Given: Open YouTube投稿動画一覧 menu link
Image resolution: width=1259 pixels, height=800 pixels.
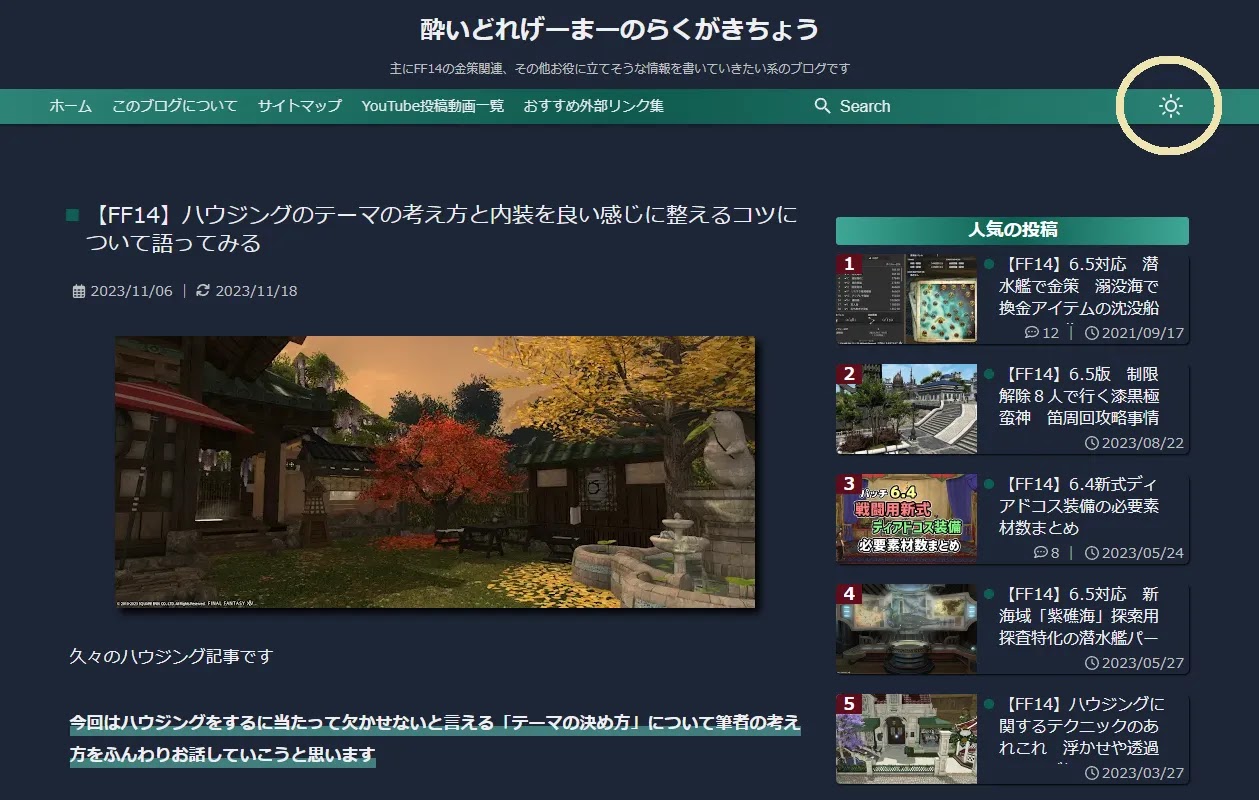Looking at the screenshot, I should (433, 106).
